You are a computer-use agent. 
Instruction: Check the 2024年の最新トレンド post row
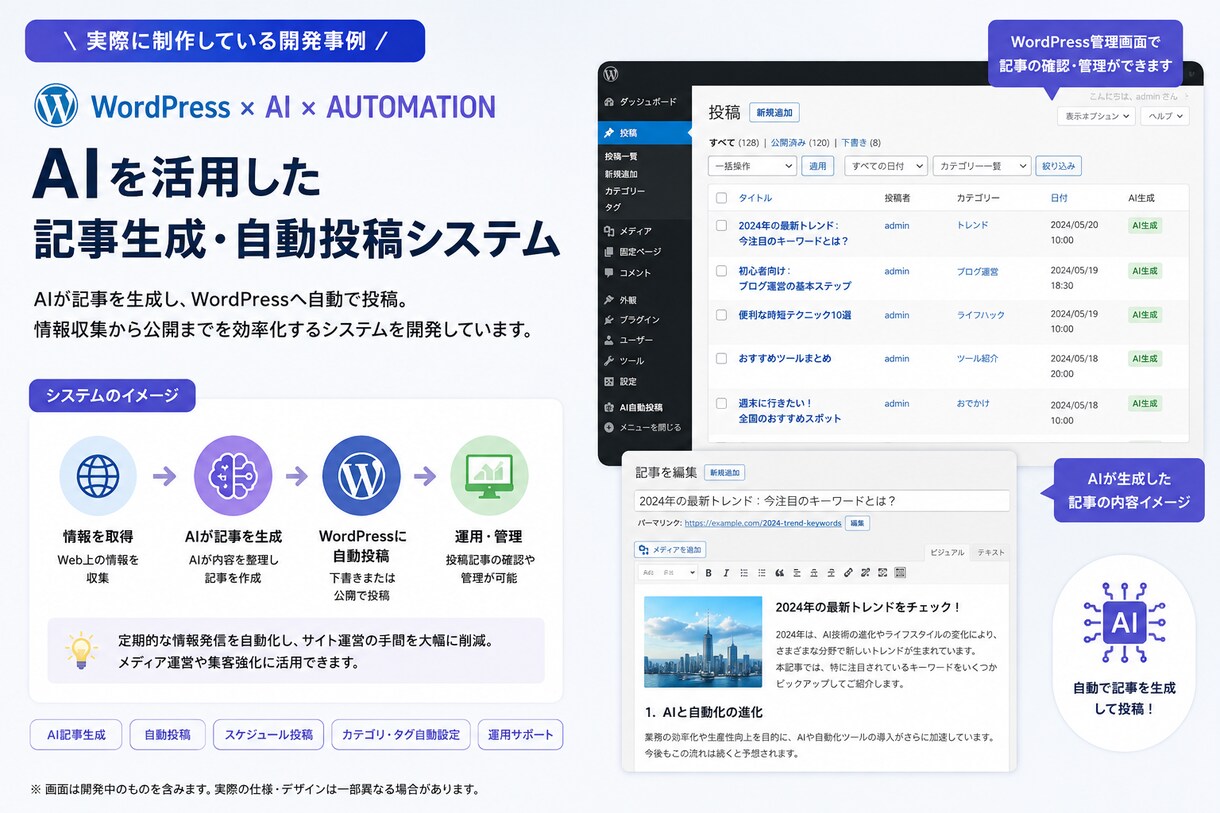[x=722, y=226]
